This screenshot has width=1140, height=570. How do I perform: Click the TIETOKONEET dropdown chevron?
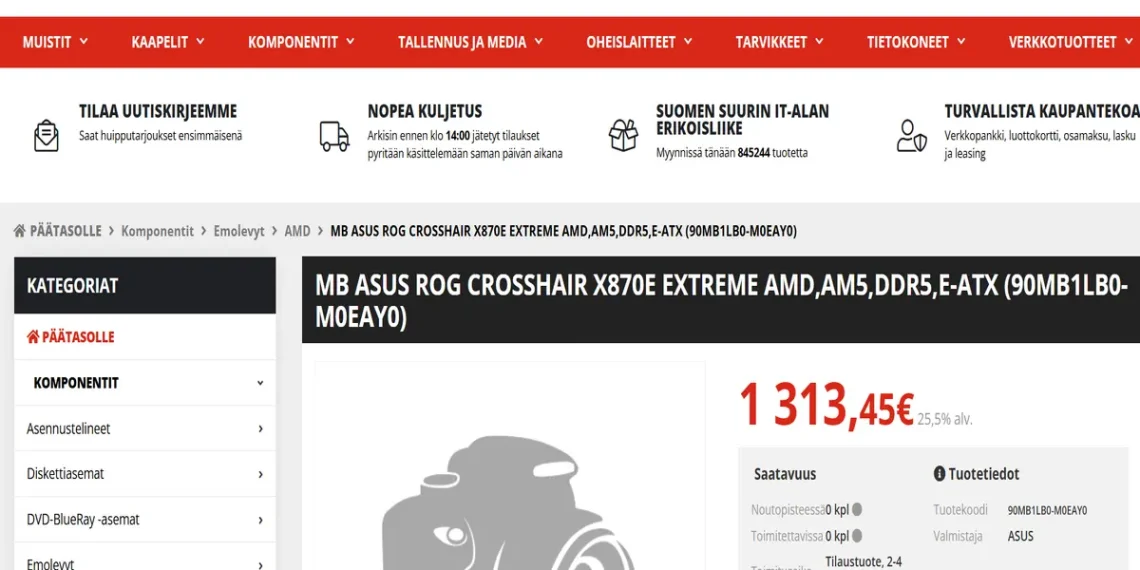point(960,41)
